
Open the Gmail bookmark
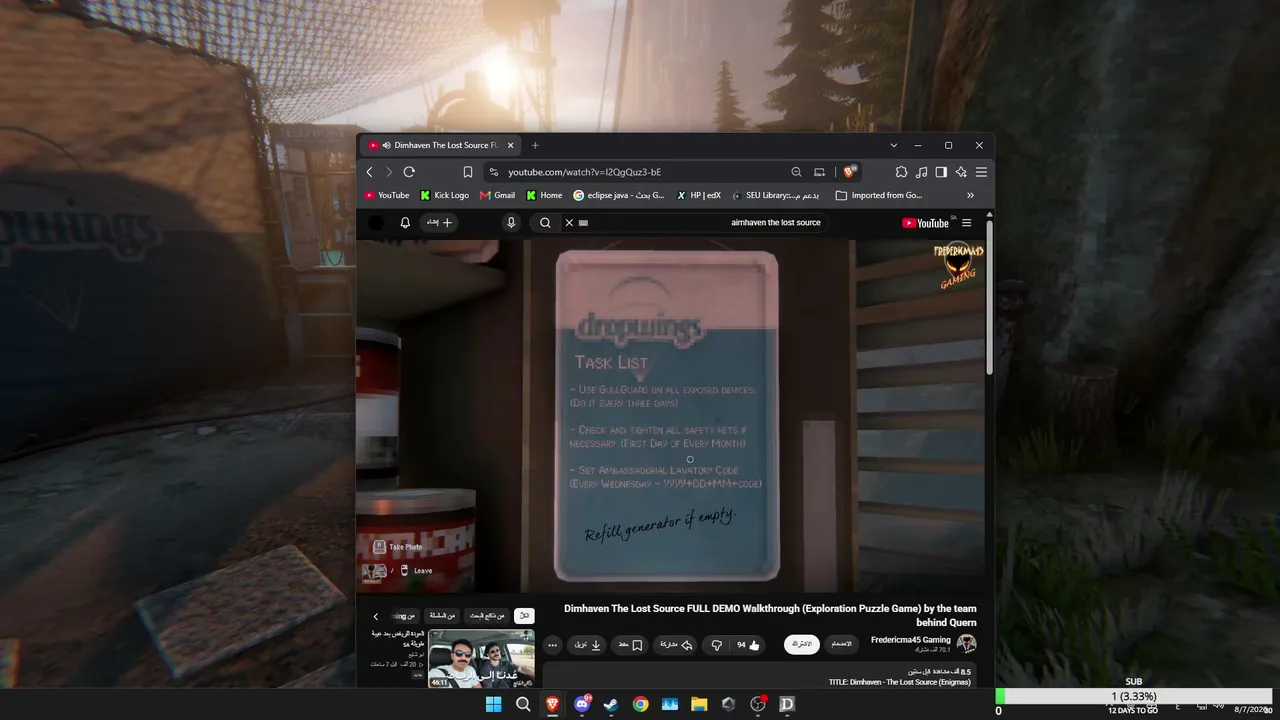pos(497,195)
